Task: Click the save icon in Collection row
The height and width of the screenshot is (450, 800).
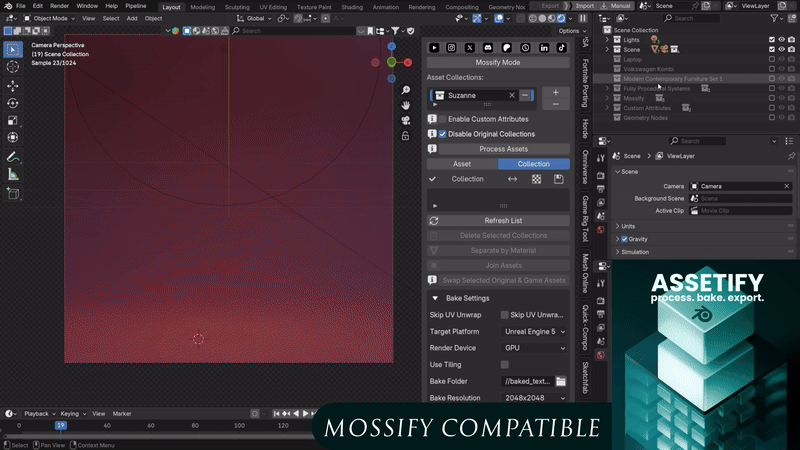Action: (x=559, y=179)
